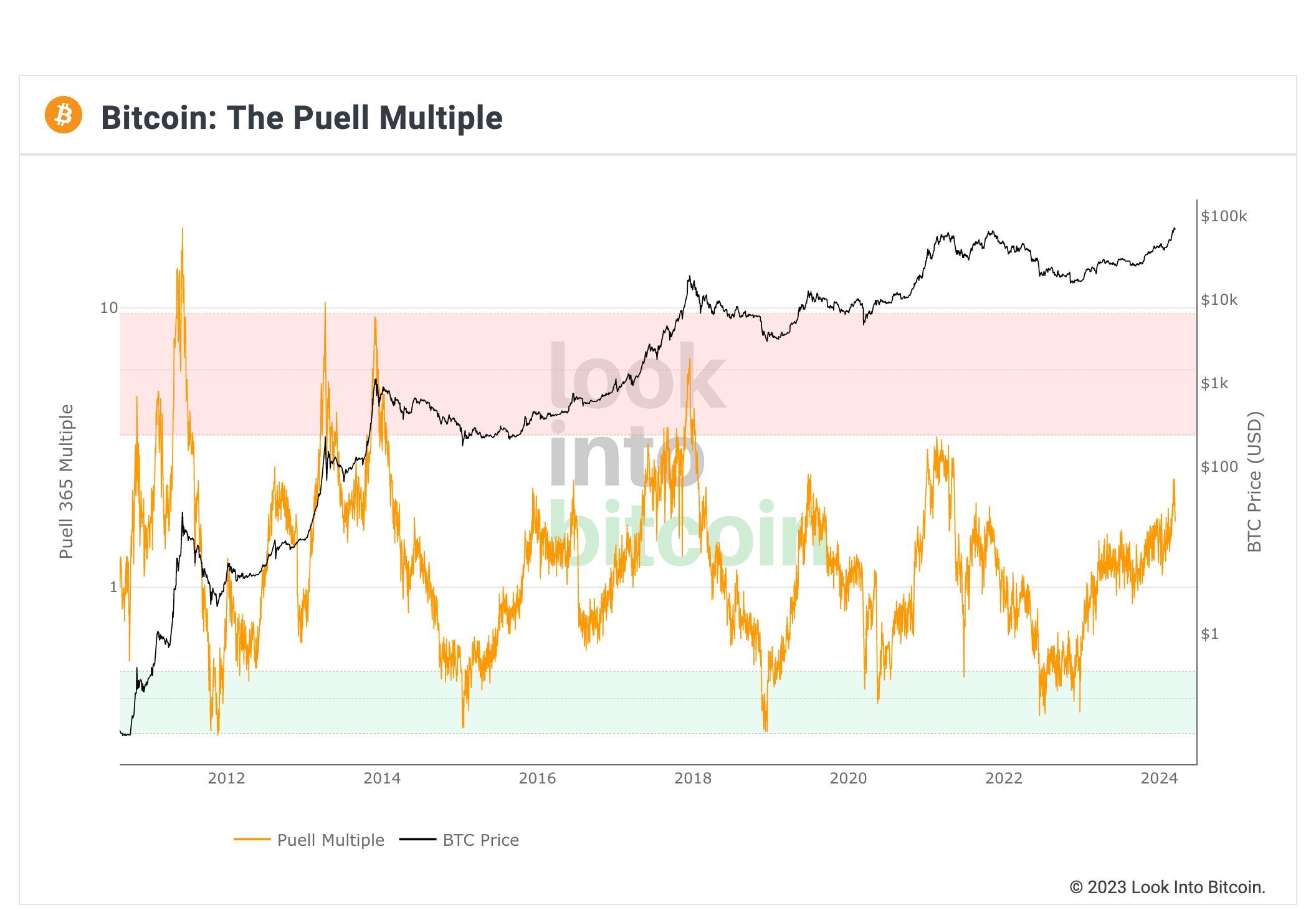Click the orange legend line swatch
The width and height of the screenshot is (1316, 910).
point(252,840)
